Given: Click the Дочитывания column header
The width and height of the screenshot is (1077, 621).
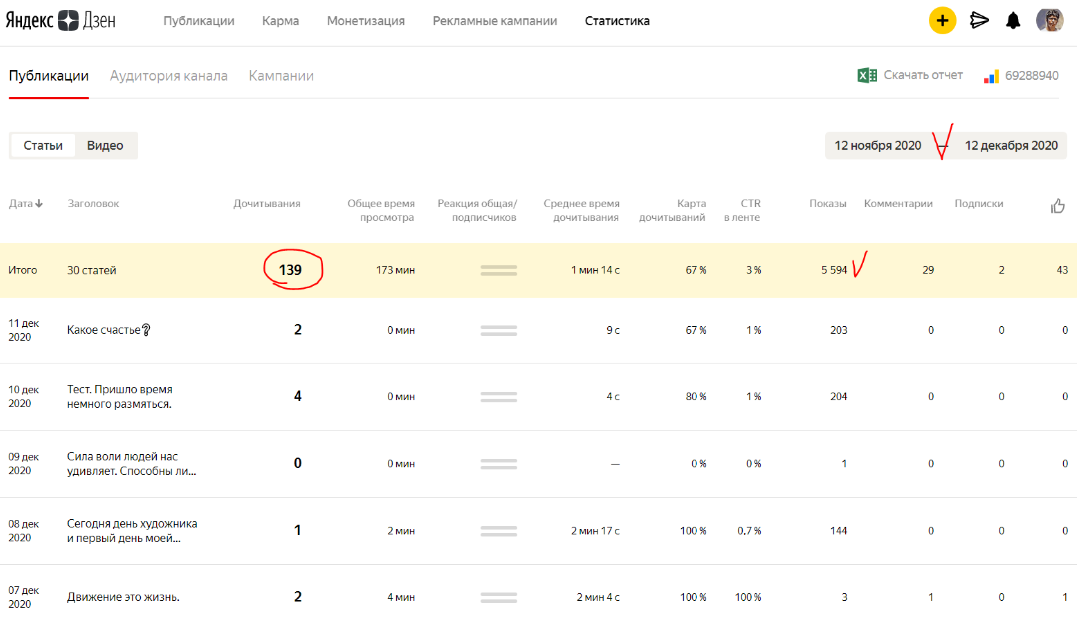Looking at the screenshot, I should pos(267,204).
